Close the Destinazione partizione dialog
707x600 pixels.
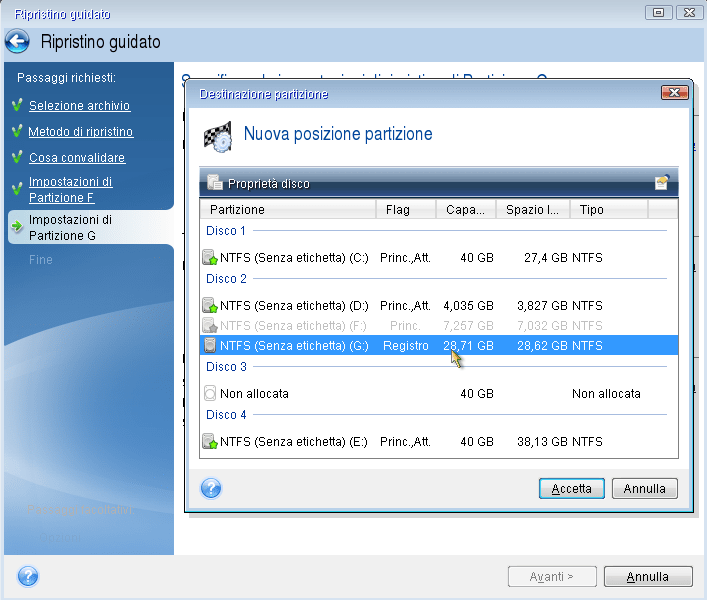tap(673, 93)
